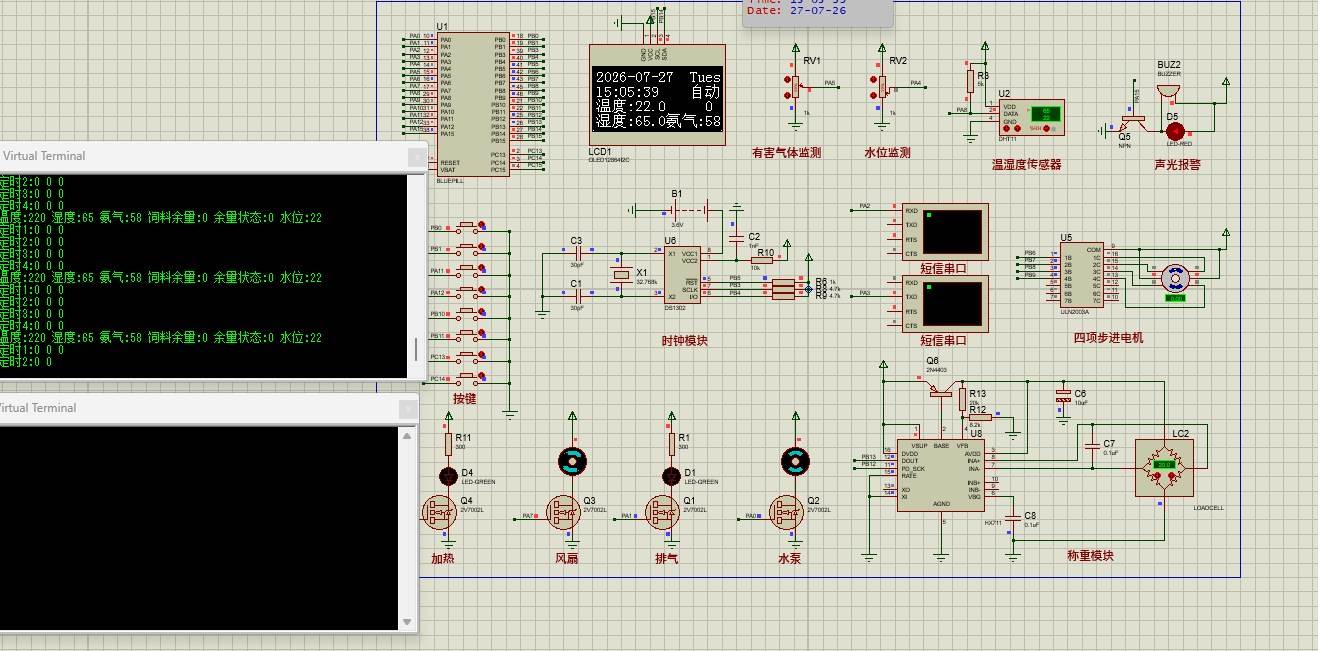1318x651 pixels.
Task: Select the lower serial terminal component
Action: point(945,304)
